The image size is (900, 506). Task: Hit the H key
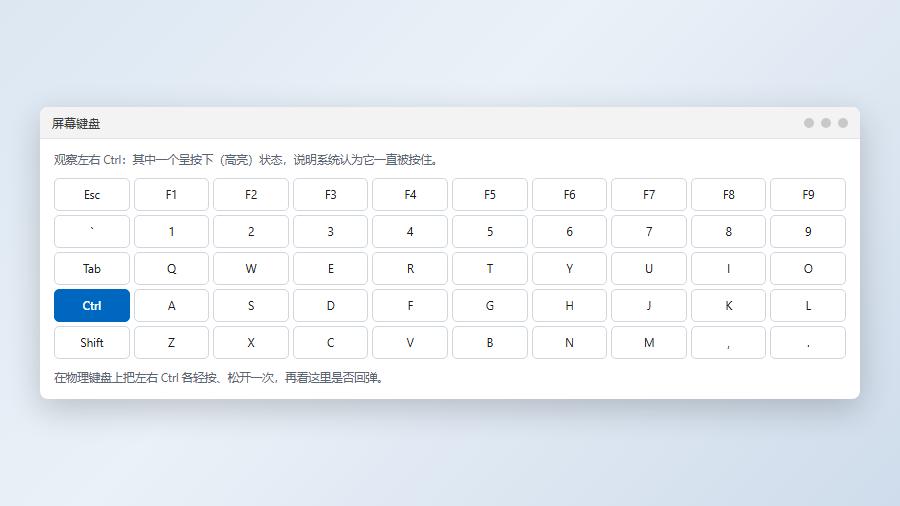point(569,306)
